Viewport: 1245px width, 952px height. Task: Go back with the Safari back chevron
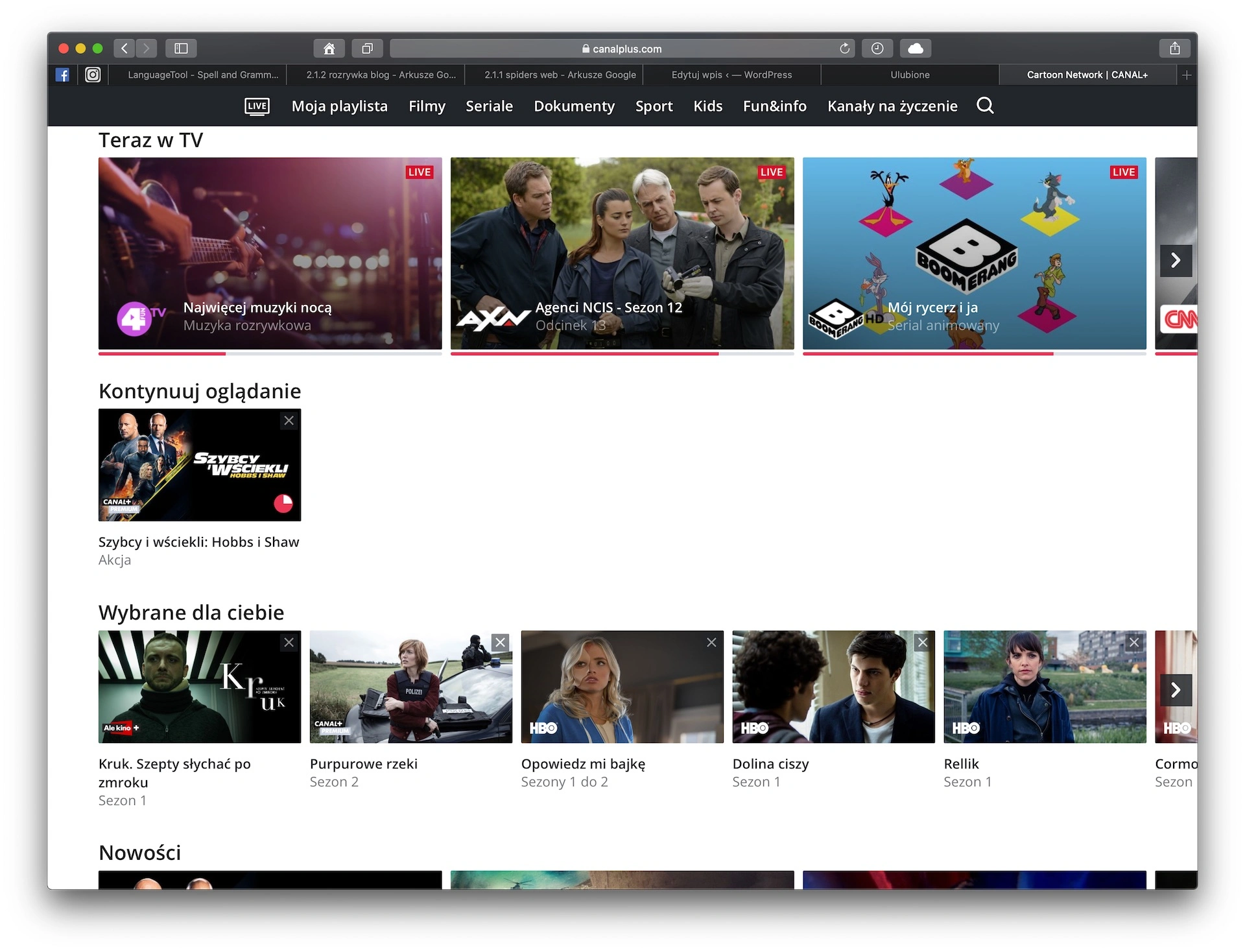click(x=124, y=49)
